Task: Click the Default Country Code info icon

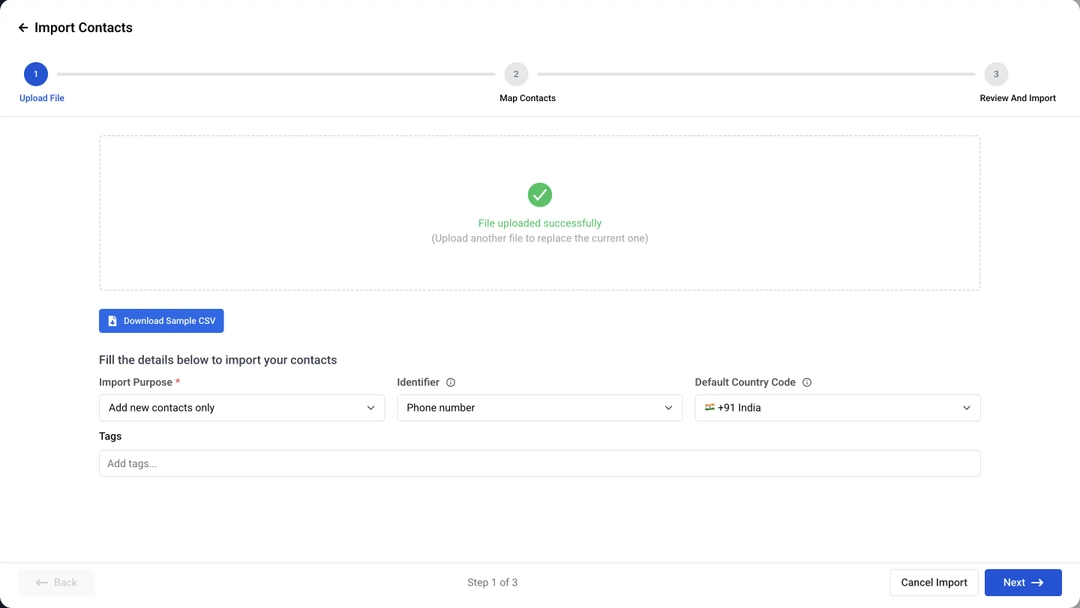Action: [x=807, y=382]
